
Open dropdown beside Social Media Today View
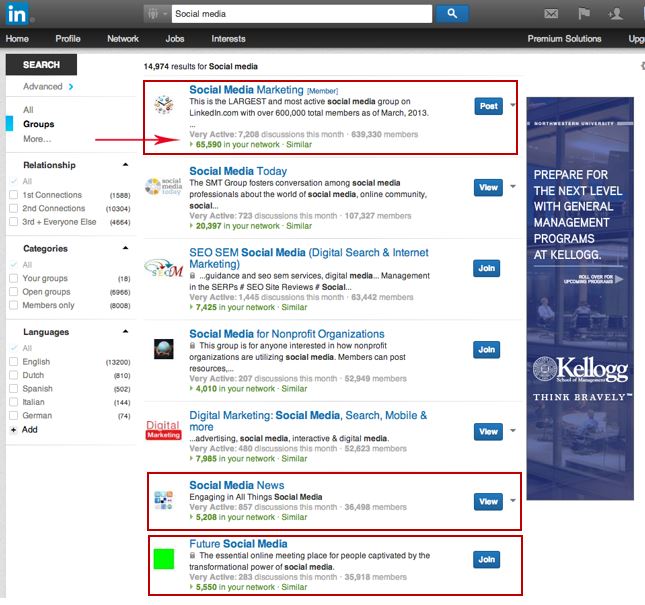pyautogui.click(x=513, y=187)
